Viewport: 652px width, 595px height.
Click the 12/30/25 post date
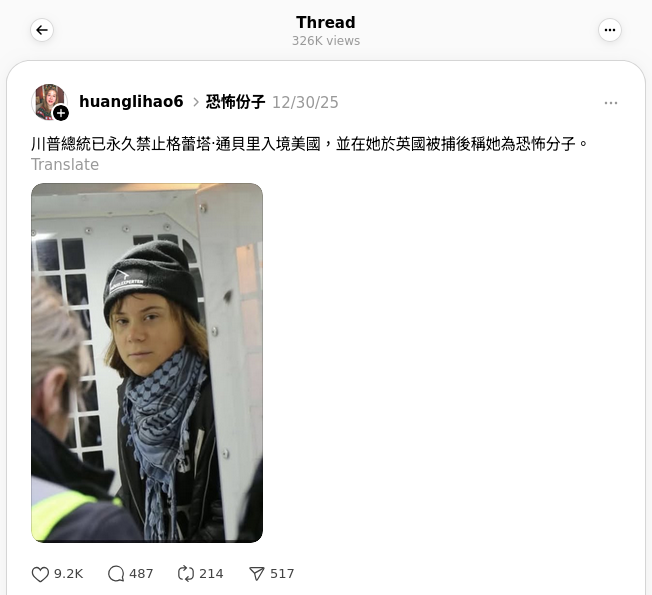(x=305, y=102)
